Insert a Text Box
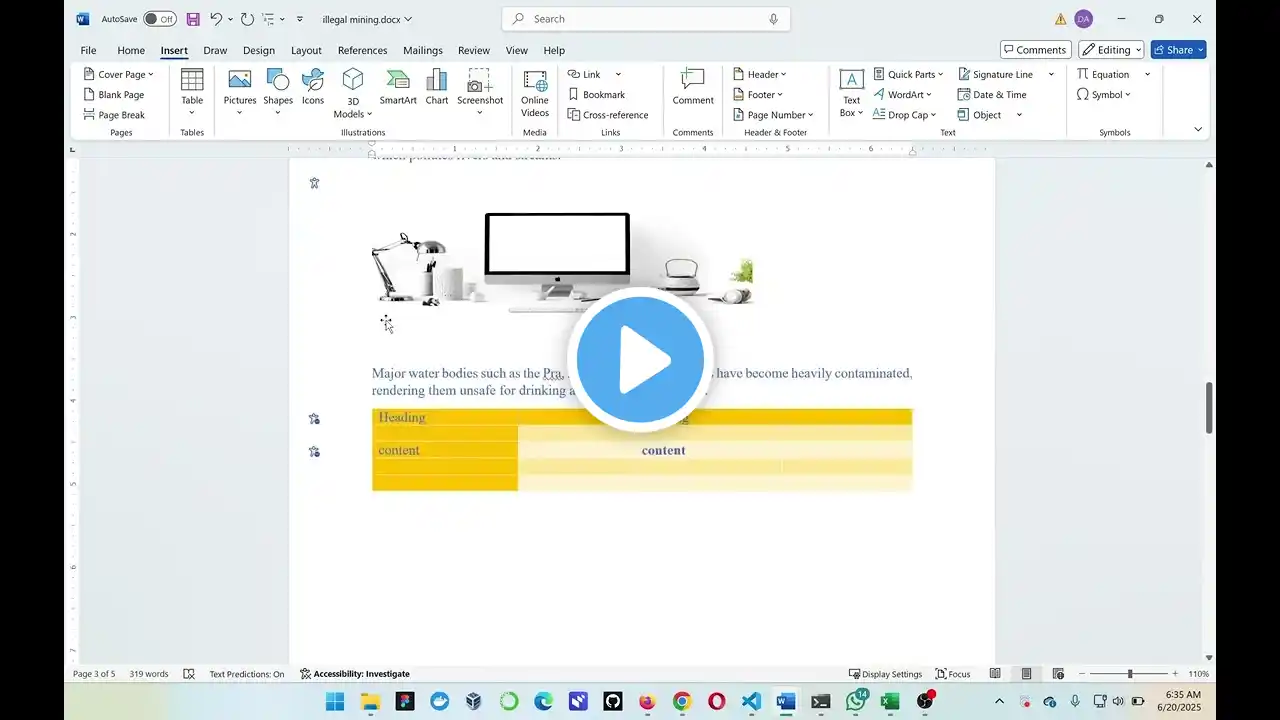Image resolution: width=1280 pixels, height=720 pixels. coord(851,93)
